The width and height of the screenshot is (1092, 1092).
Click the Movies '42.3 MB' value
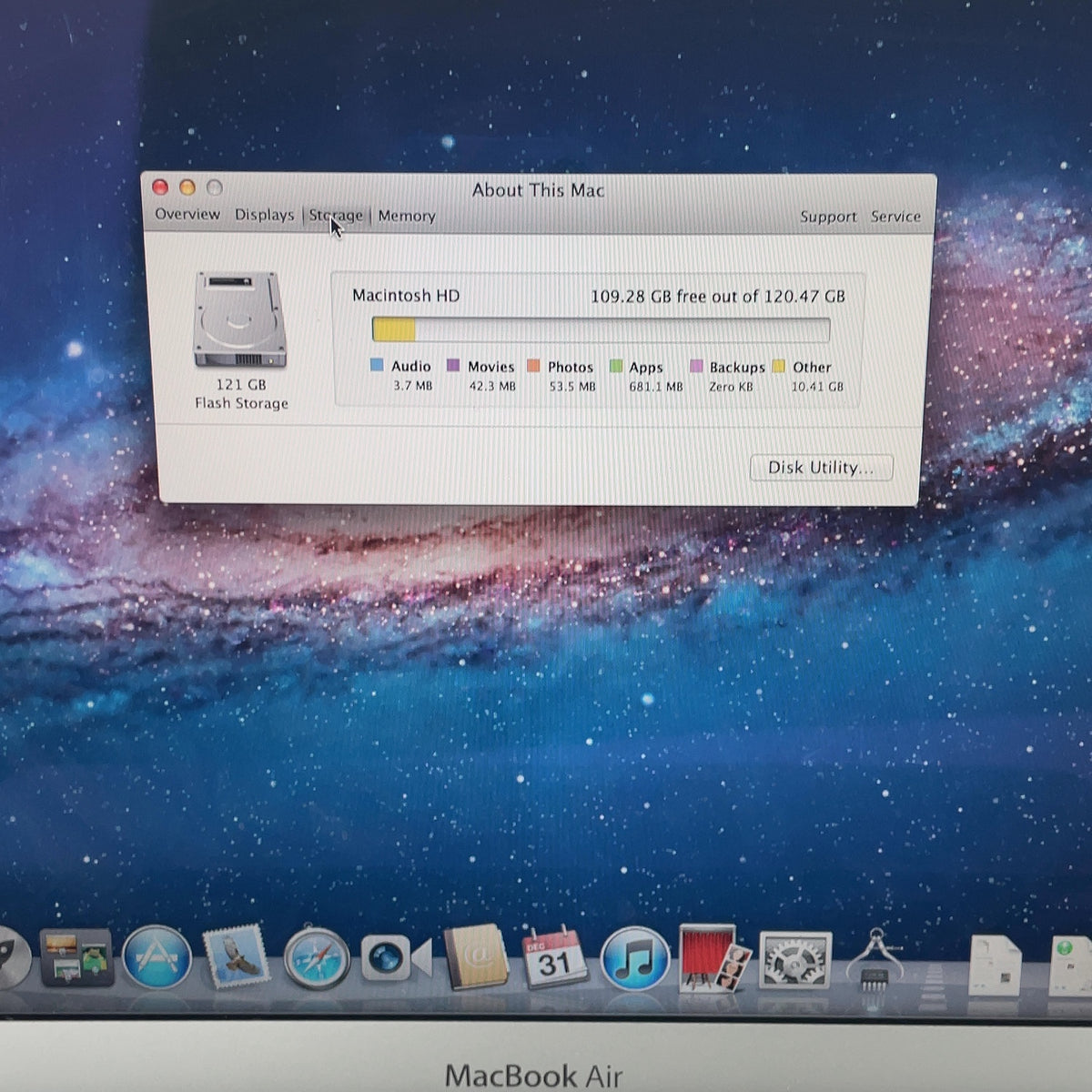pos(492,386)
